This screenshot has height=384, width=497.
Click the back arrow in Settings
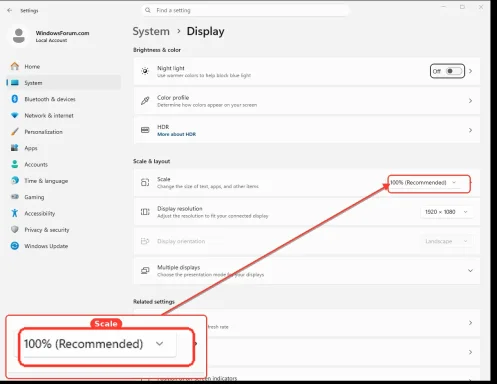9,10
